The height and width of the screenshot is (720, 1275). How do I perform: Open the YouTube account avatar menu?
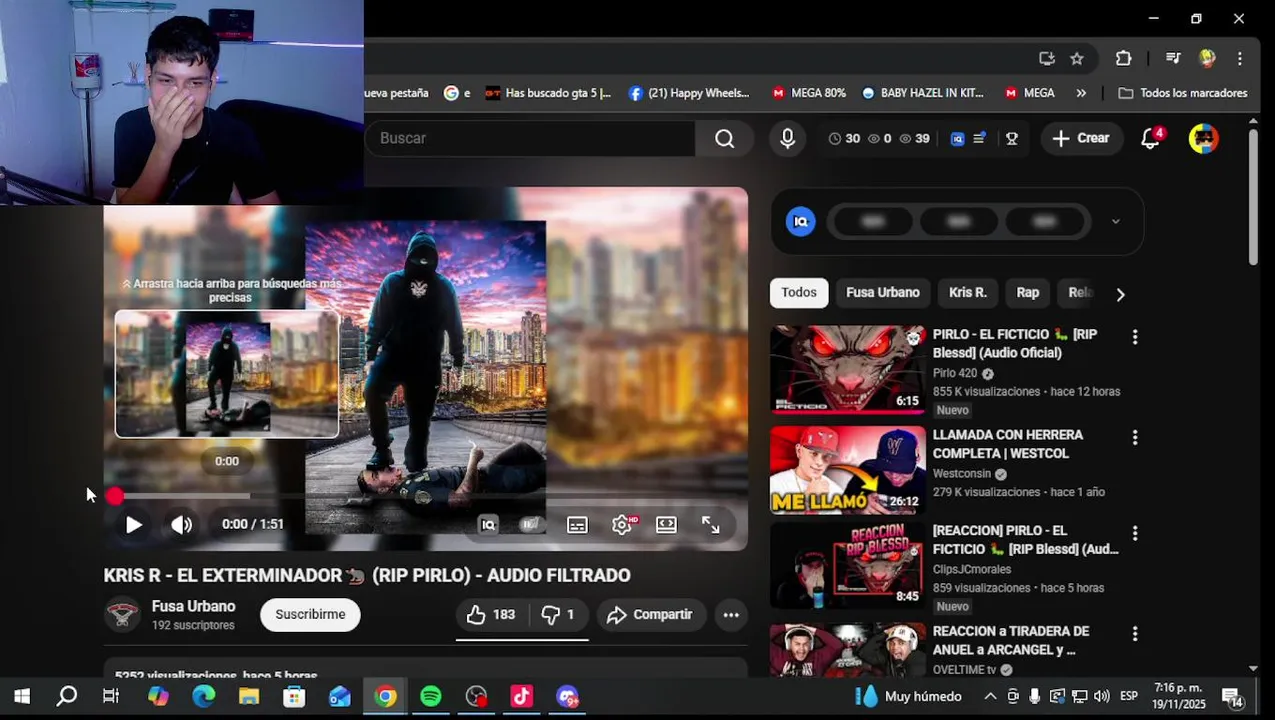[x=1204, y=138]
